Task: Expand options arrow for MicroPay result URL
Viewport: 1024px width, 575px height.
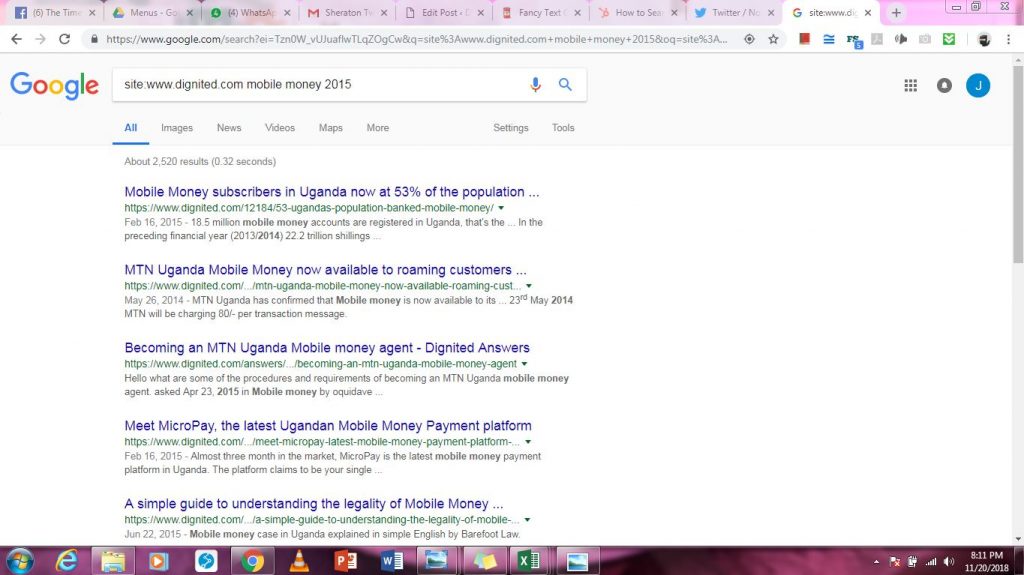Action: tap(528, 442)
